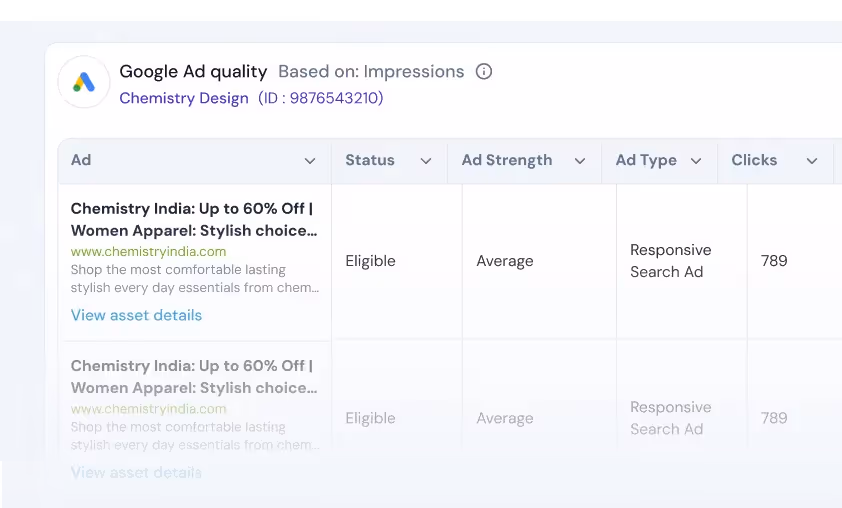
Task: Click the ID : 9876543210 text
Action: [x=321, y=98]
